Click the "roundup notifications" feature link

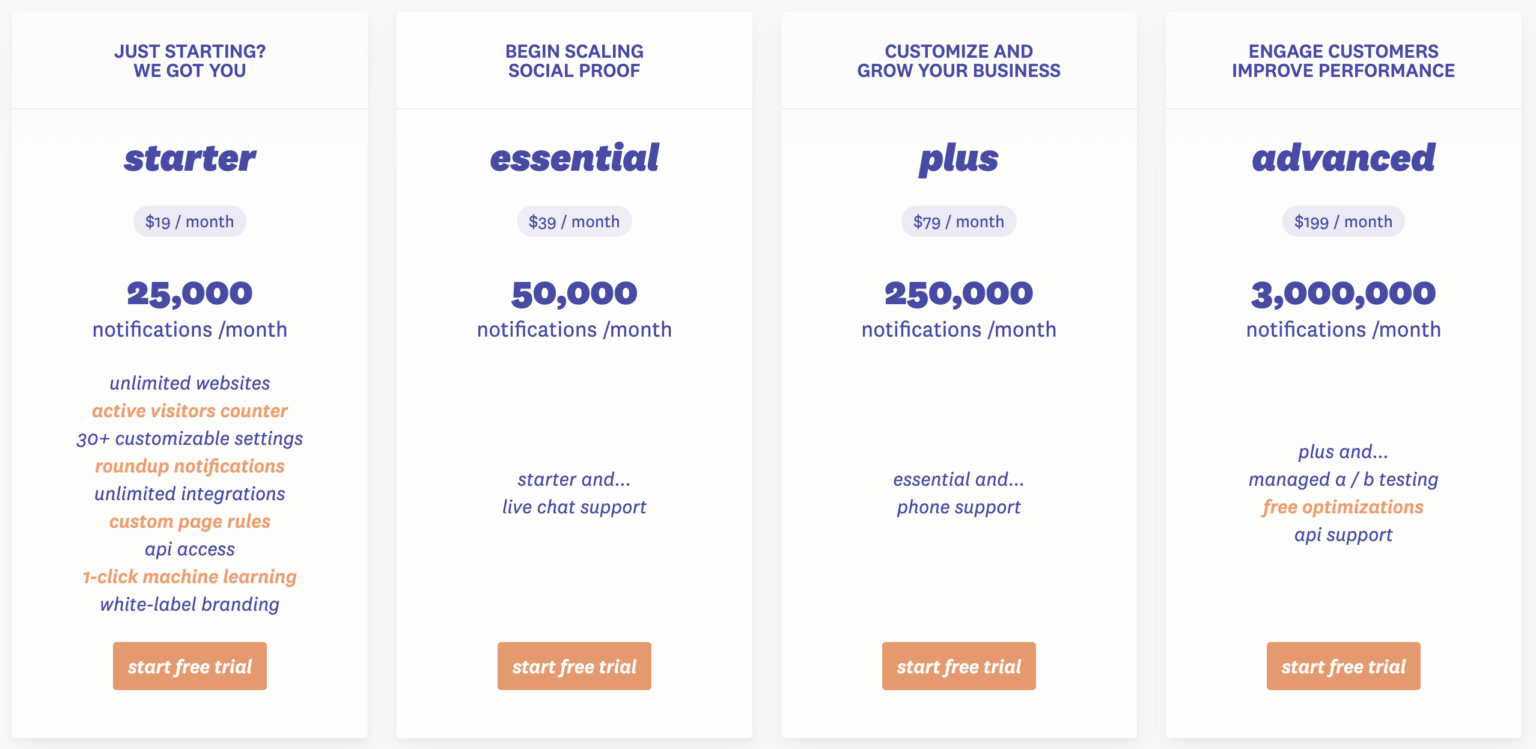coord(190,466)
